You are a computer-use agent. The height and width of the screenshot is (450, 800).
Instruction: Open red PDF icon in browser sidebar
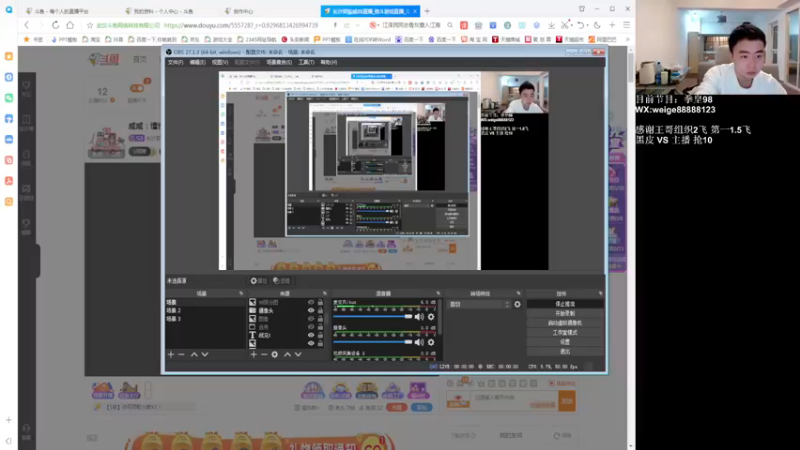(x=9, y=181)
